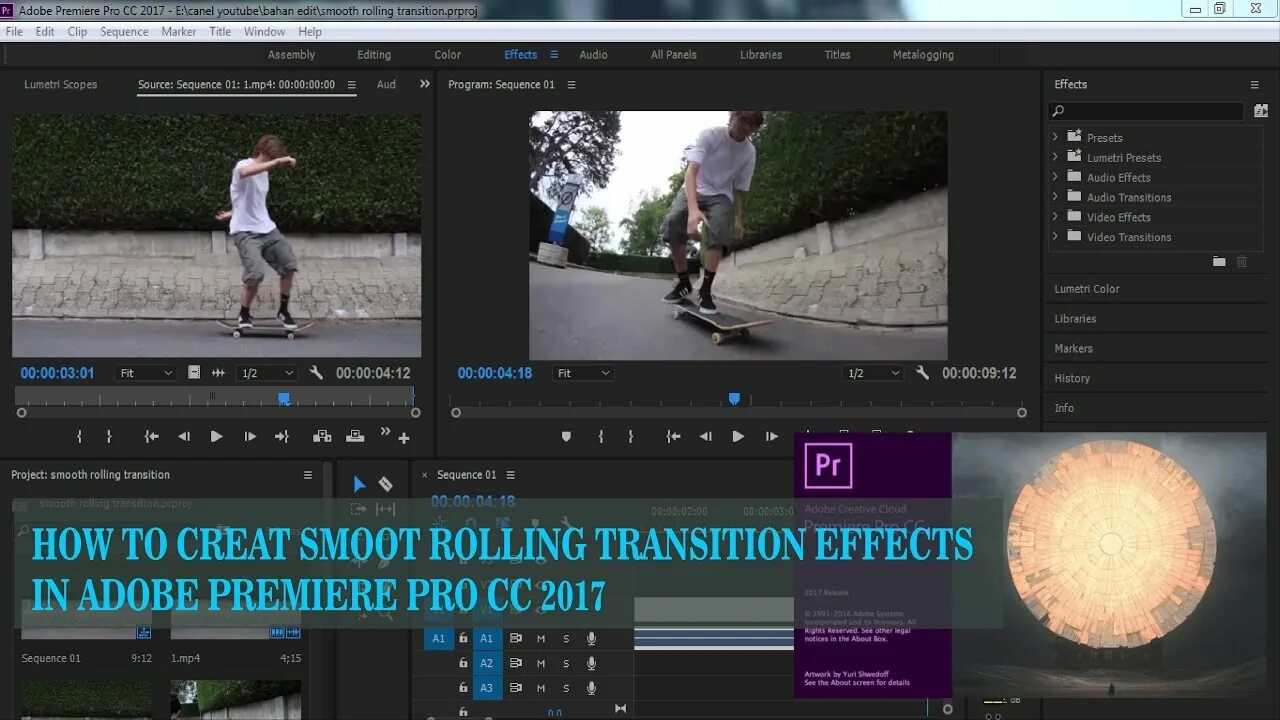Click New Custom Bin icon in Effects

[1219, 262]
